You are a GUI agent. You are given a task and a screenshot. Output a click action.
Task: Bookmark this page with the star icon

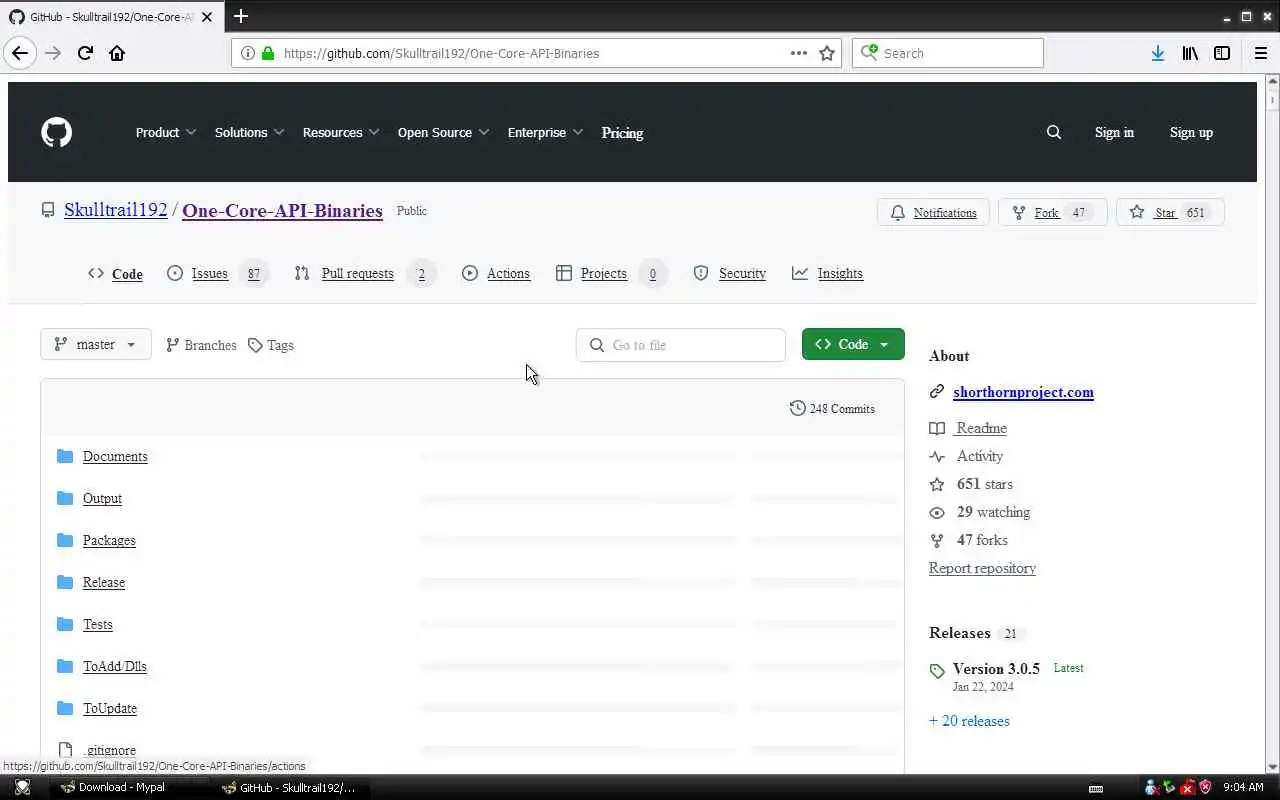click(827, 53)
